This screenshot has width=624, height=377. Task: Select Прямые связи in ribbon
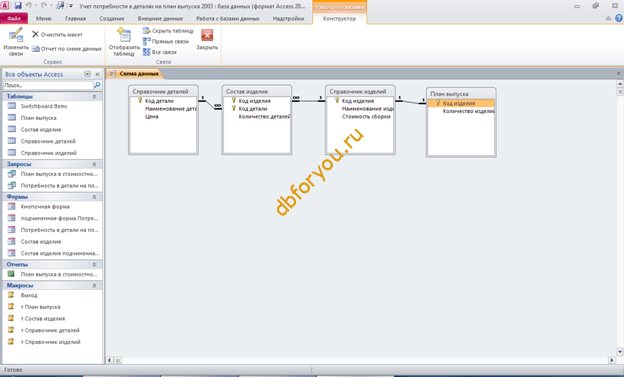tap(166, 41)
